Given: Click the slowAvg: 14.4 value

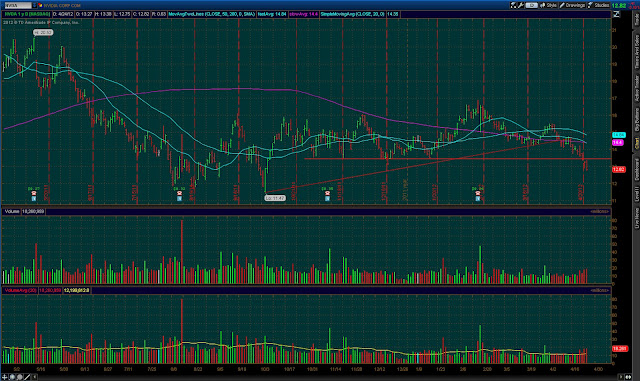Looking at the screenshot, I should click(304, 14).
